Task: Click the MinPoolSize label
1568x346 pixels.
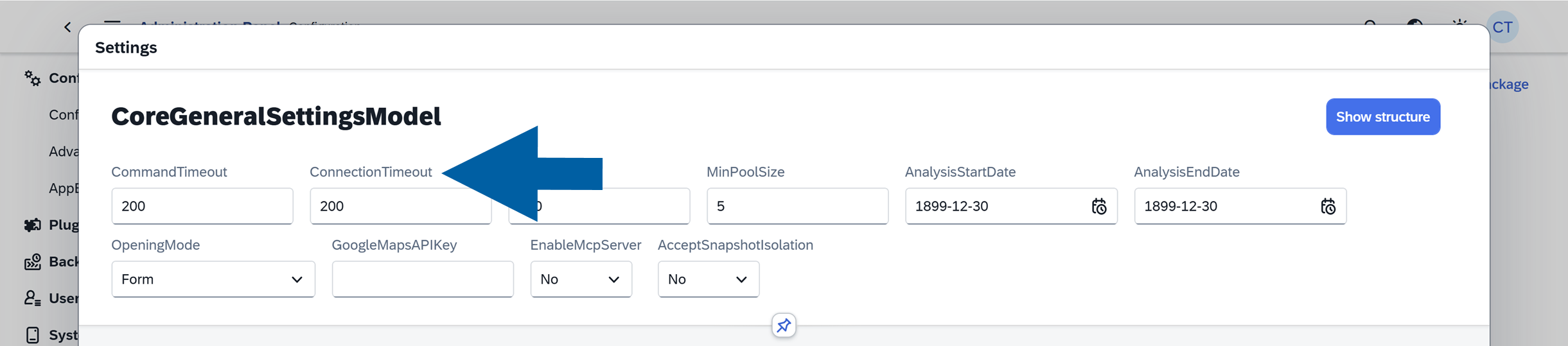Action: (x=746, y=172)
